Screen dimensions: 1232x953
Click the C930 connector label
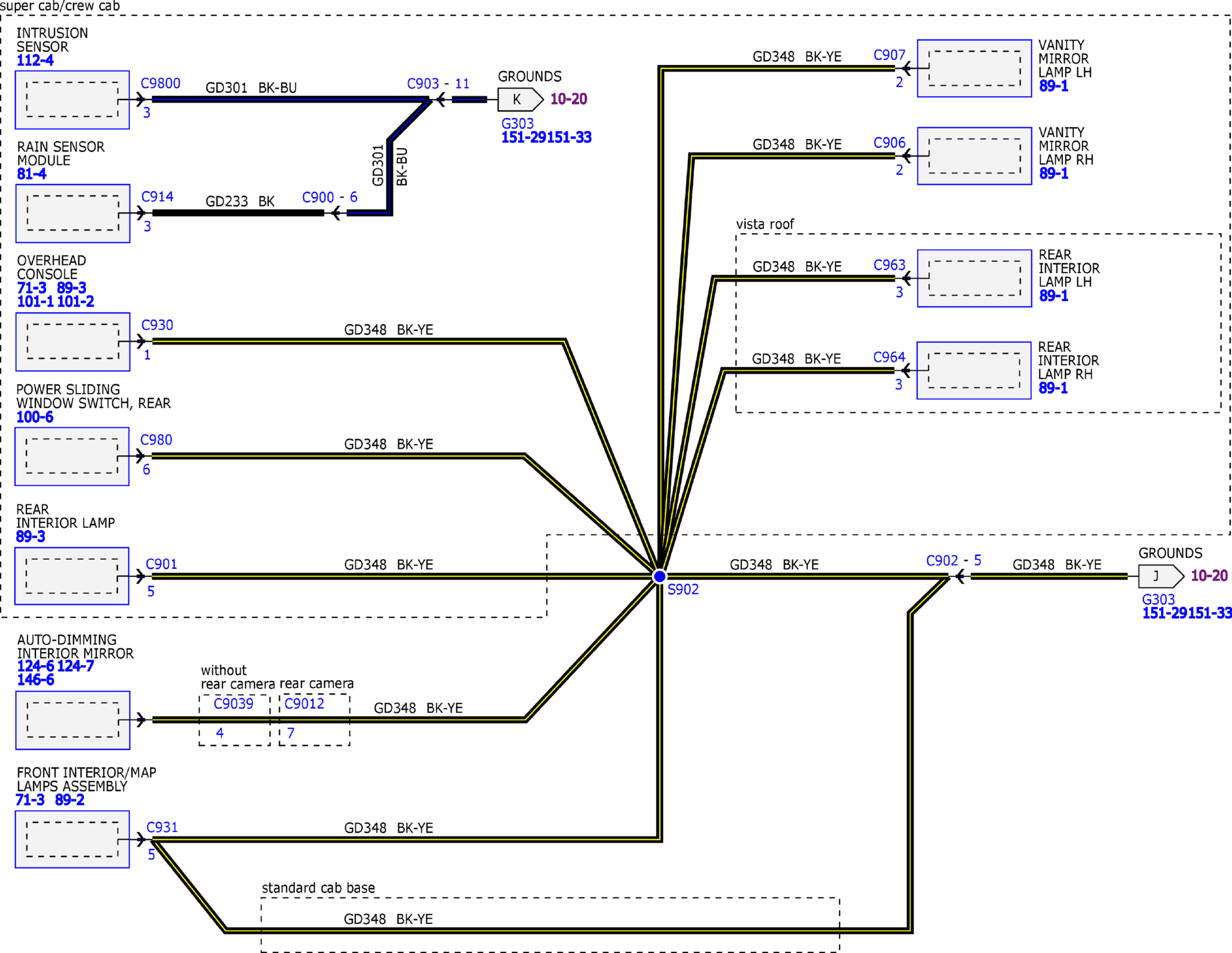point(157,325)
